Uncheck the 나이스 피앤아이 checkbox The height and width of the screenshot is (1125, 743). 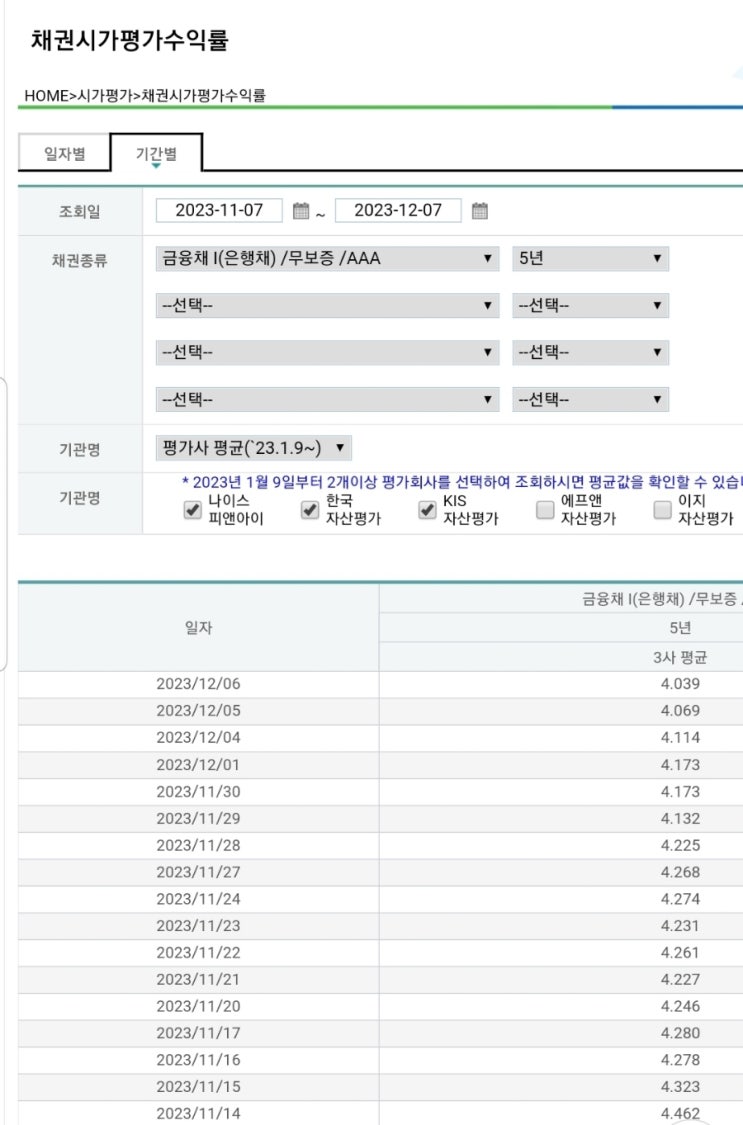(x=192, y=509)
